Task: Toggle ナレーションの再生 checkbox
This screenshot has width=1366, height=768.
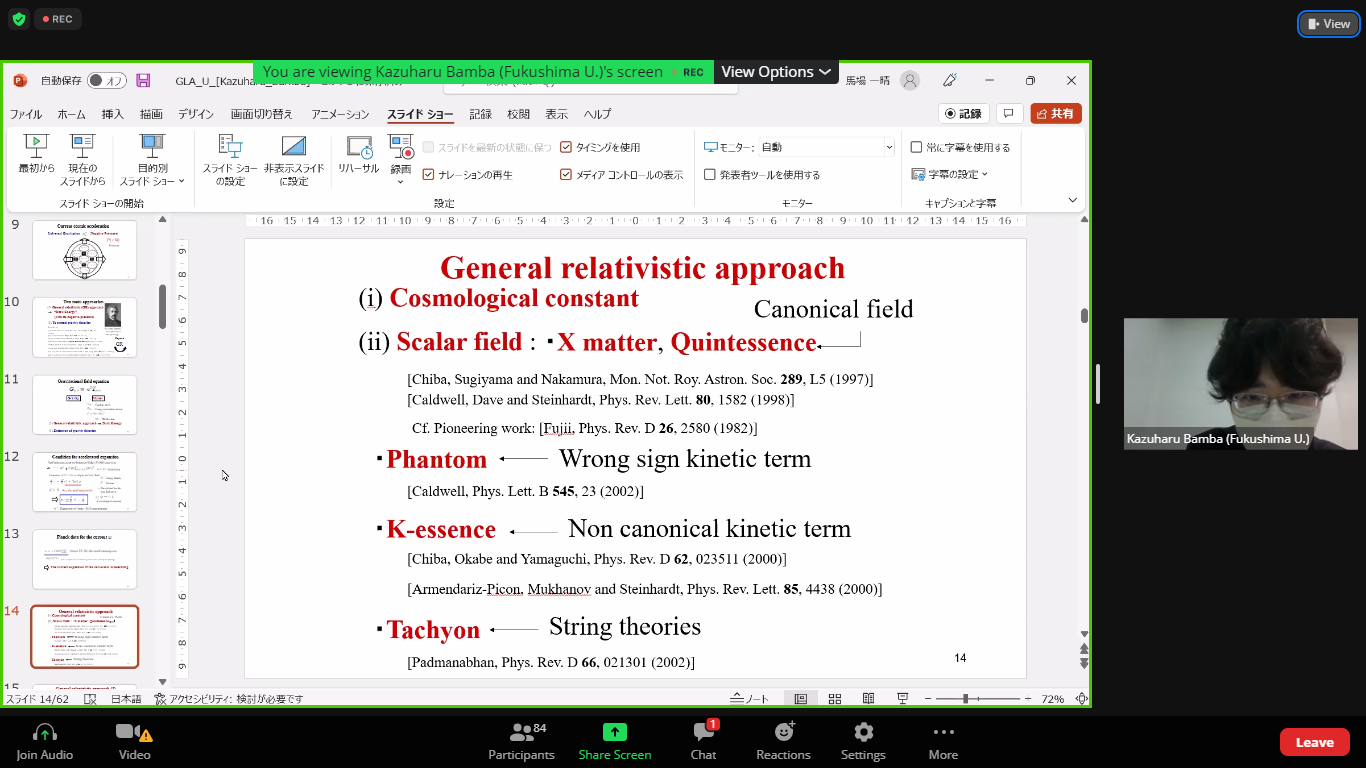Action: point(428,175)
